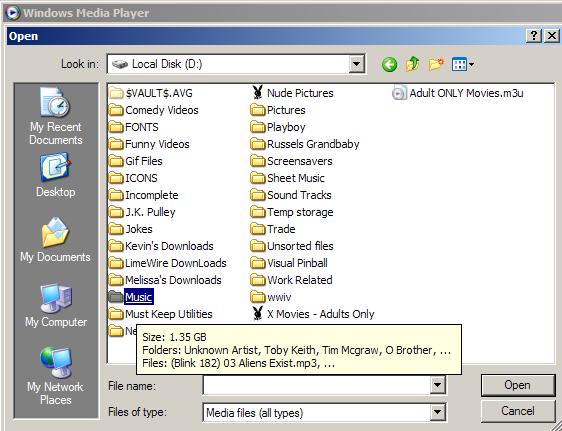Select the Comedy Videos folder
The width and height of the screenshot is (562, 431).
(153, 110)
